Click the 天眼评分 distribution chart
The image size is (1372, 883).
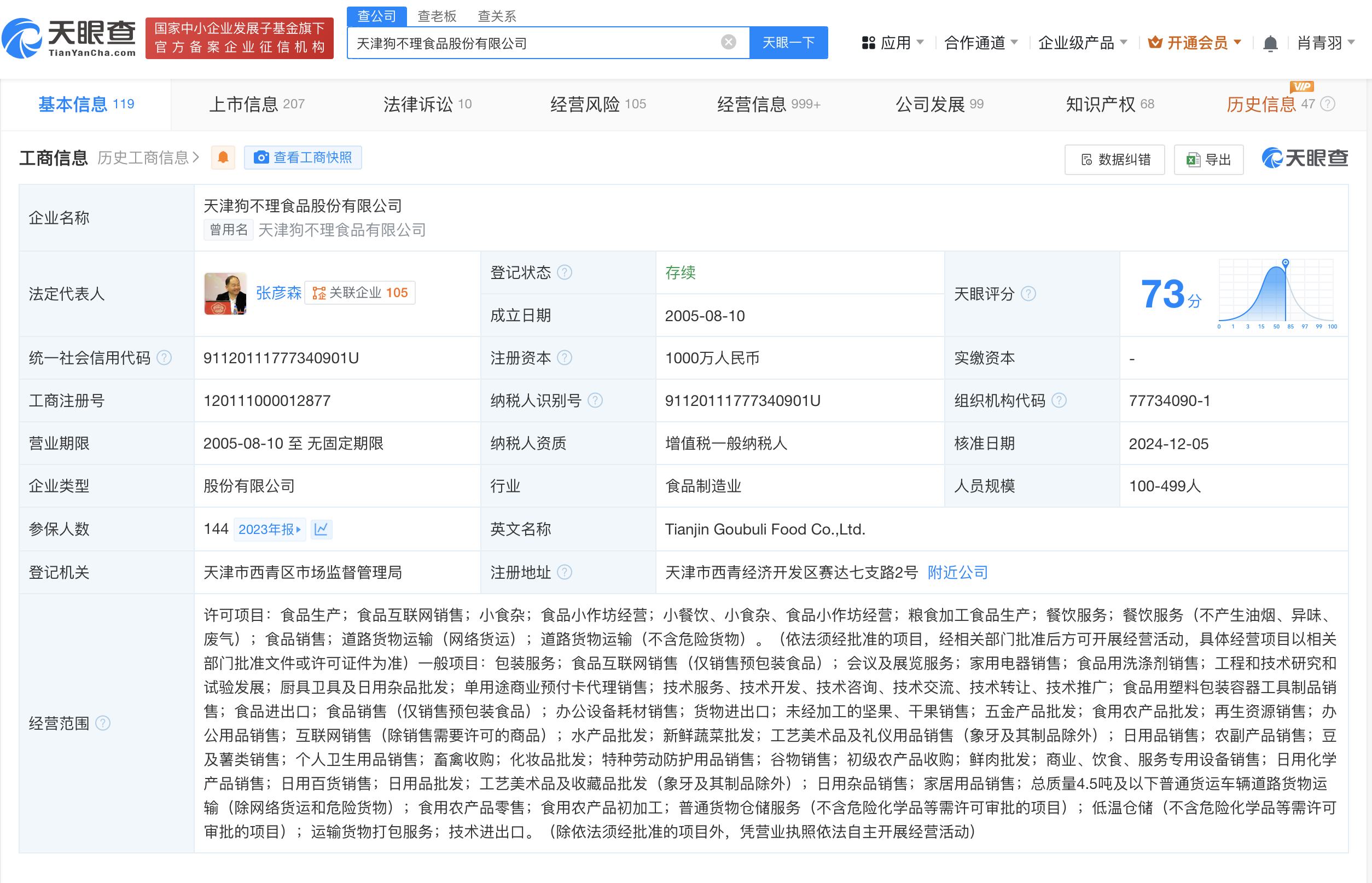(x=1276, y=293)
